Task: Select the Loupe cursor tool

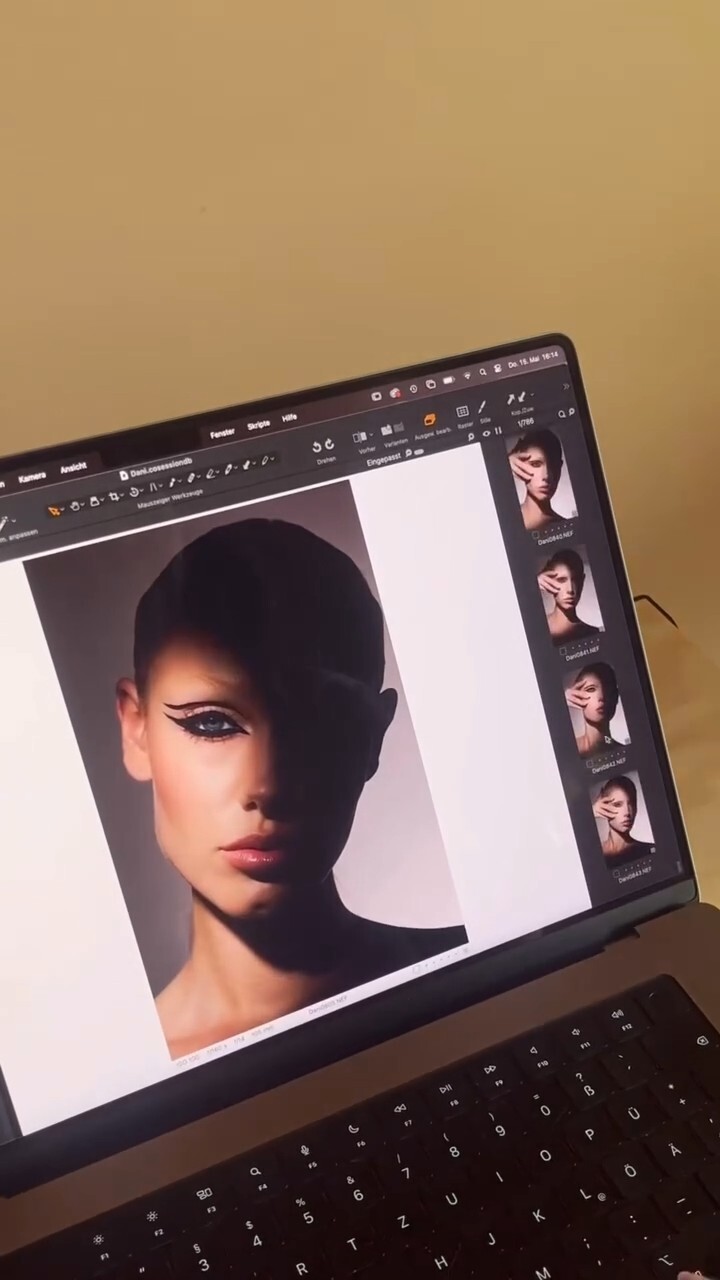Action: click(x=95, y=501)
